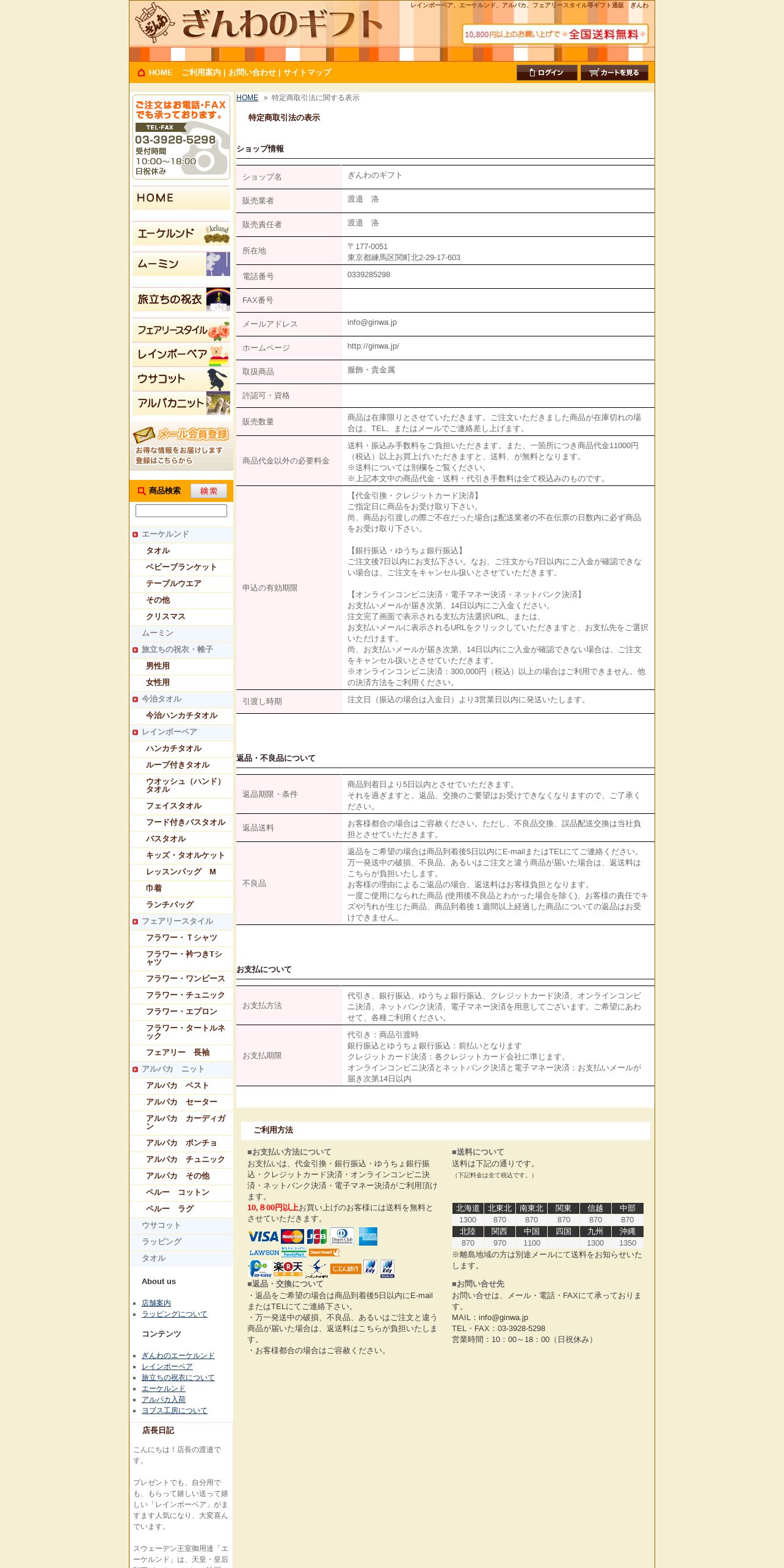Click the アルパカ入荷 link
The width and height of the screenshot is (784, 1568).
point(164,1399)
